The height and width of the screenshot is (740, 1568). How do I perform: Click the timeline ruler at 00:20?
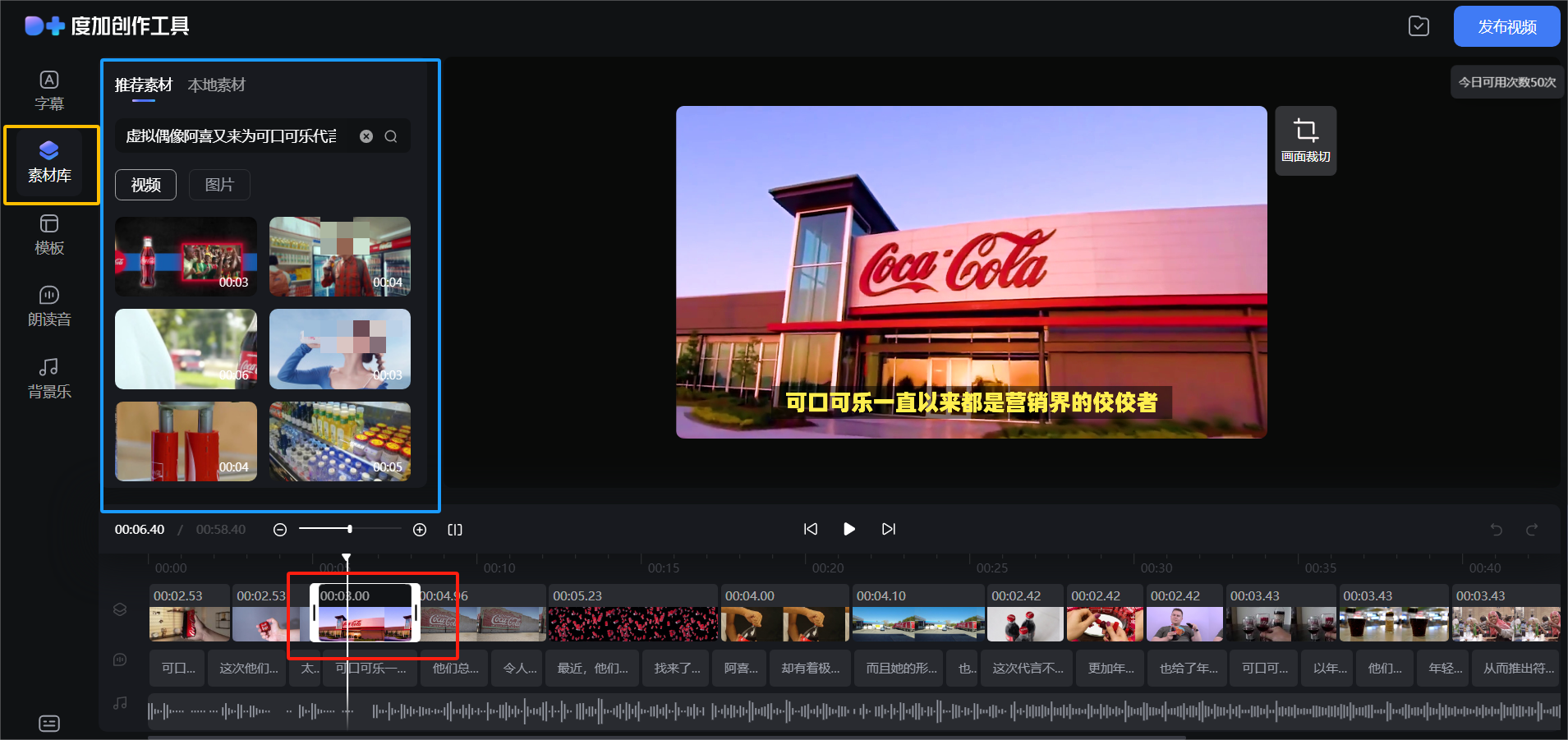(x=828, y=568)
